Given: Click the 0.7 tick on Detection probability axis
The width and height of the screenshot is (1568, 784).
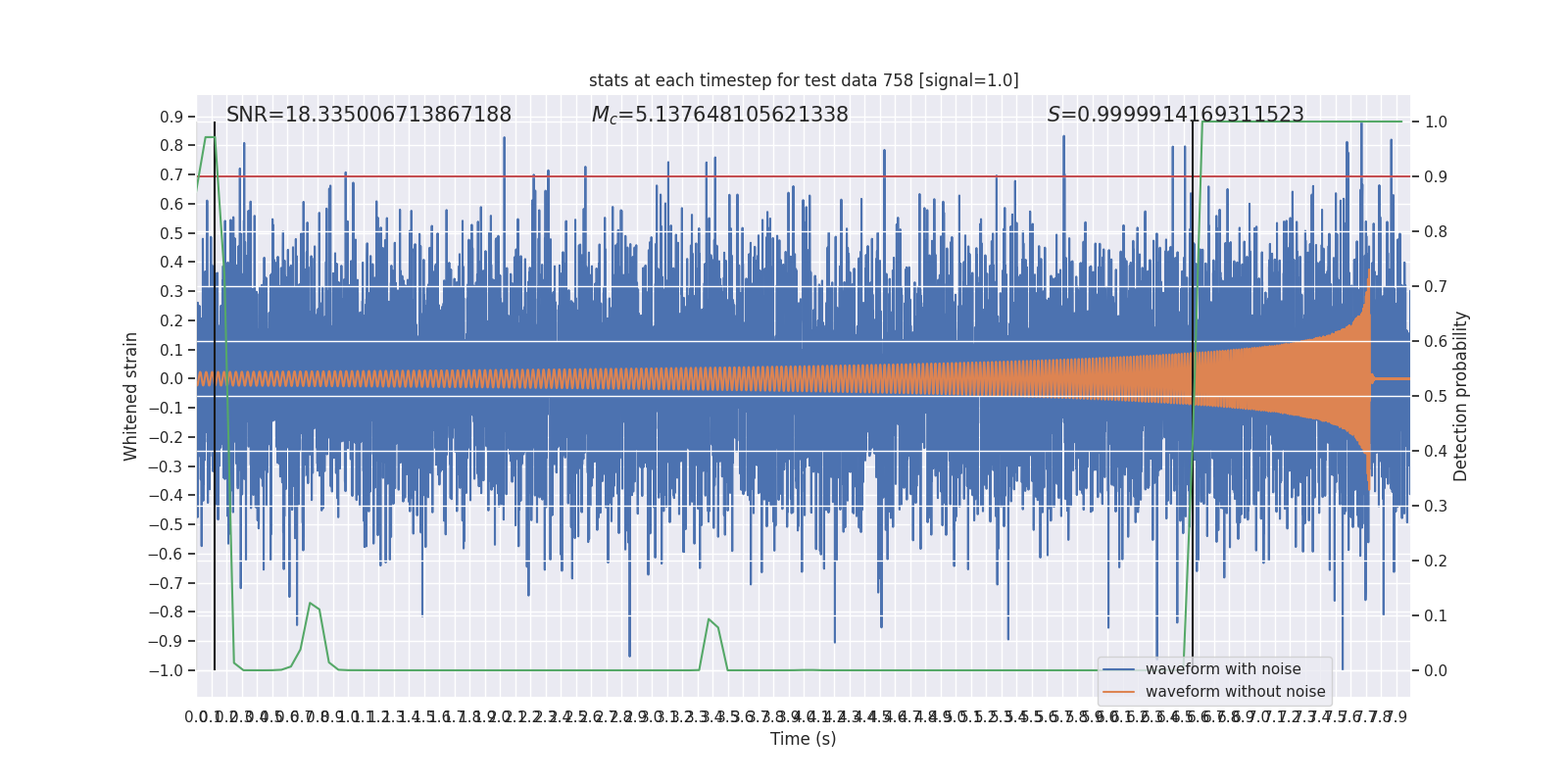Looking at the screenshot, I should tap(1436, 286).
